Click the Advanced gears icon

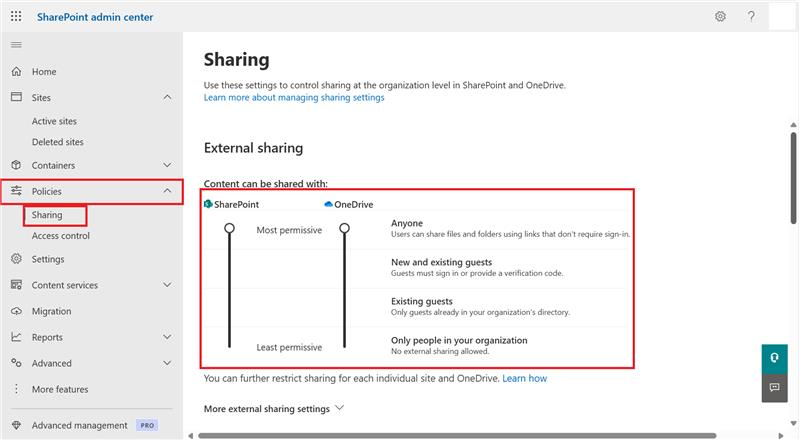(16, 363)
